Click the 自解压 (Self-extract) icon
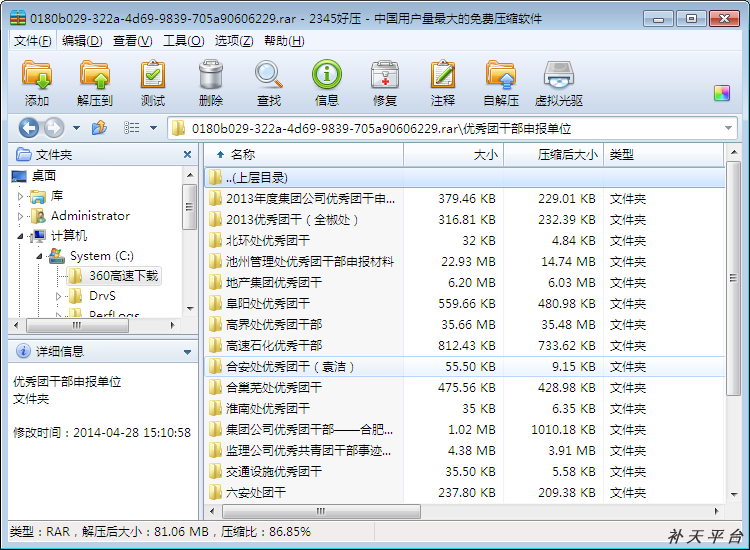The height and width of the screenshot is (550, 750). point(501,83)
